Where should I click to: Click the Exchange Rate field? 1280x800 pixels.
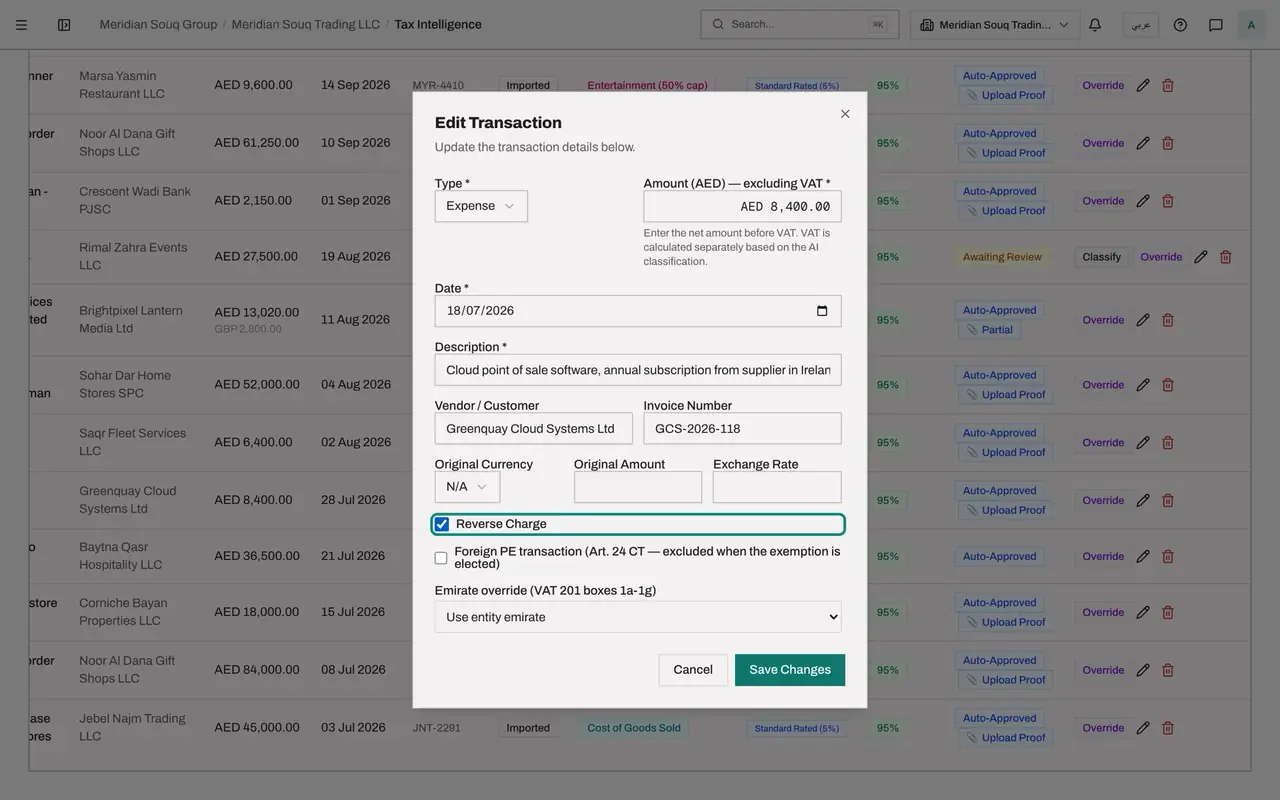777,487
